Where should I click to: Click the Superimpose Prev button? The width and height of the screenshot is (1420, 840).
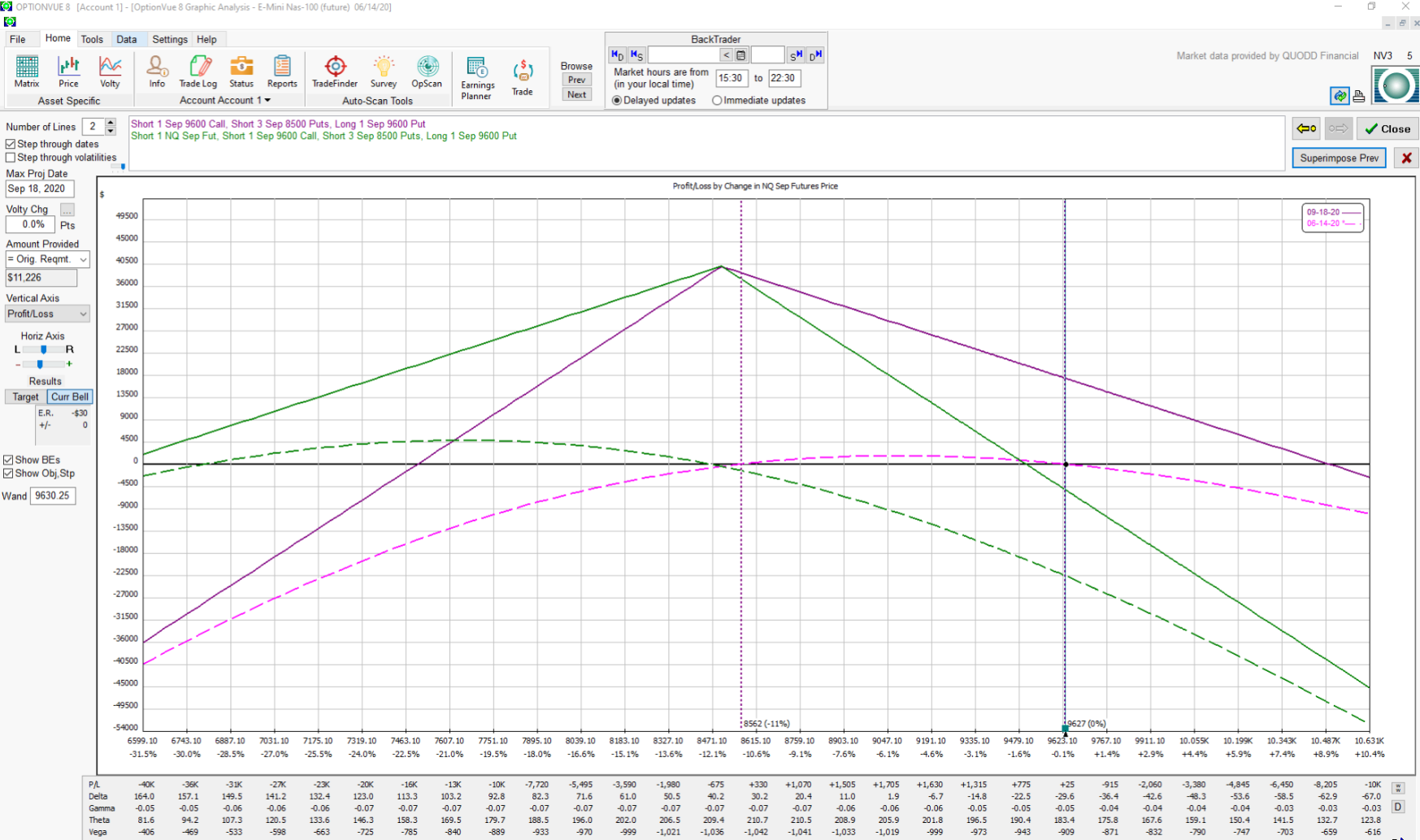(x=1339, y=158)
